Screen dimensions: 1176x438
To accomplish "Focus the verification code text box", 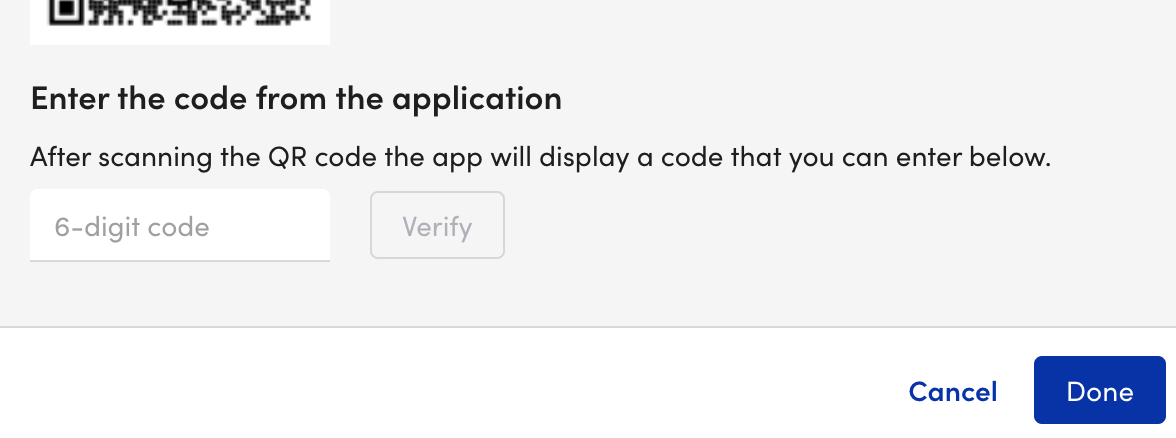I will 180,226.
